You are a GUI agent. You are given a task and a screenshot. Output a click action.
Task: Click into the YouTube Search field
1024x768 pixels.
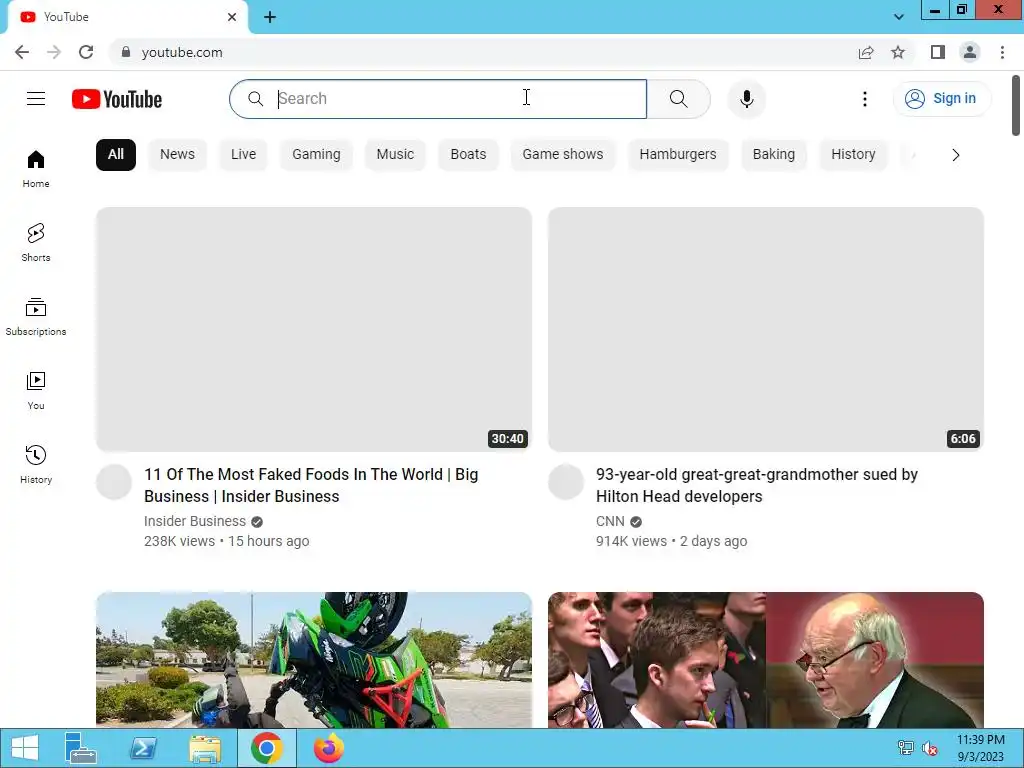(438, 99)
